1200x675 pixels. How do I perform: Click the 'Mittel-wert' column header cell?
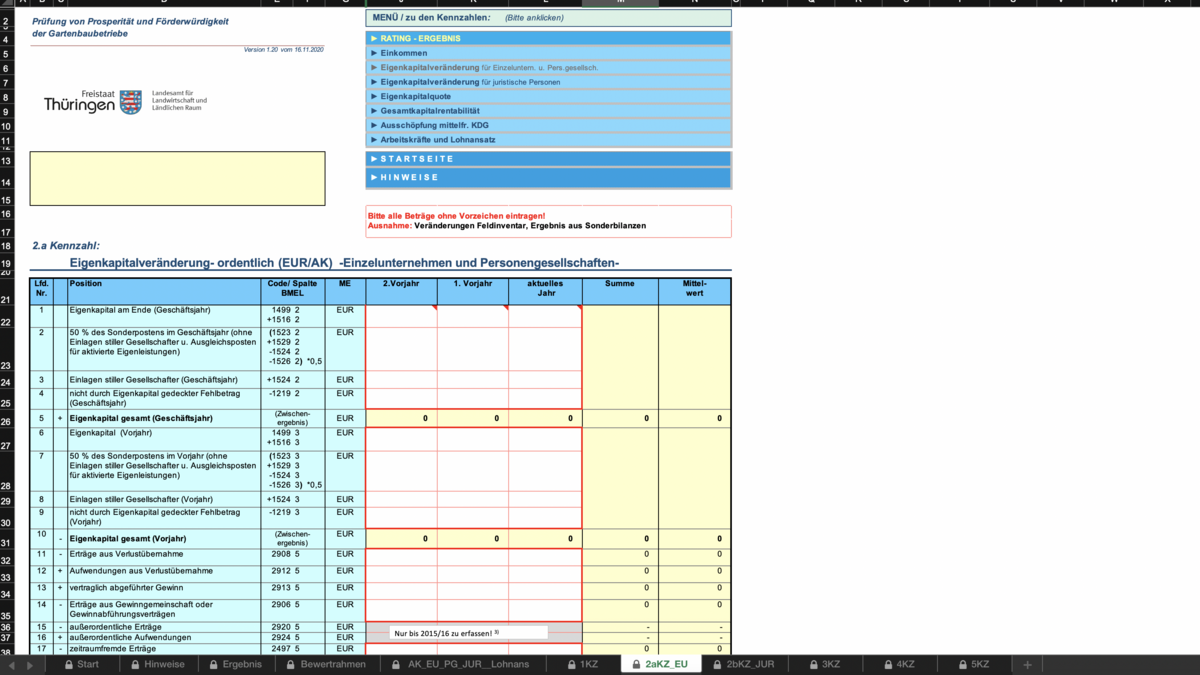pyautogui.click(x=695, y=291)
